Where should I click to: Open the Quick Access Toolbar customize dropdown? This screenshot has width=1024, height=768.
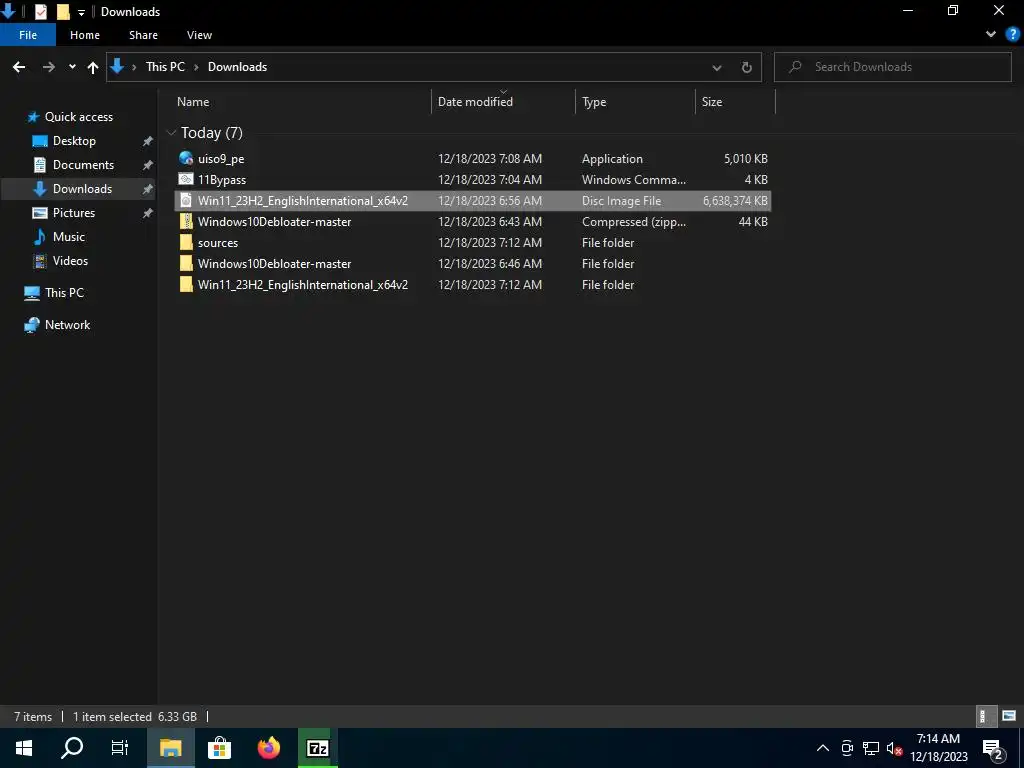tap(81, 12)
